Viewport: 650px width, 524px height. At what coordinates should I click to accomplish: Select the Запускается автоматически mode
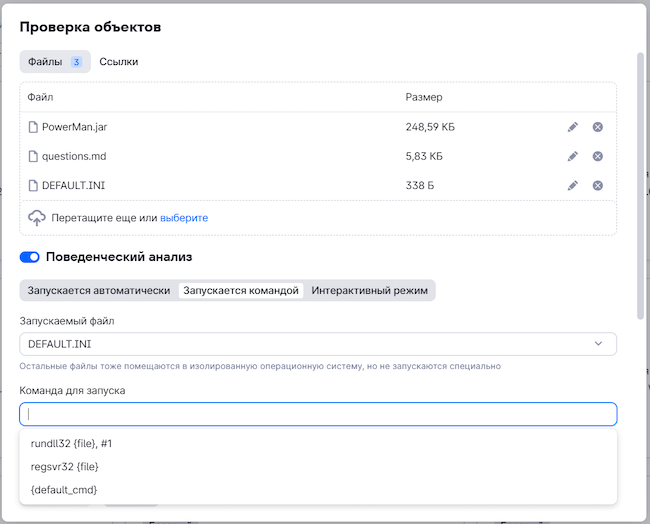99,291
